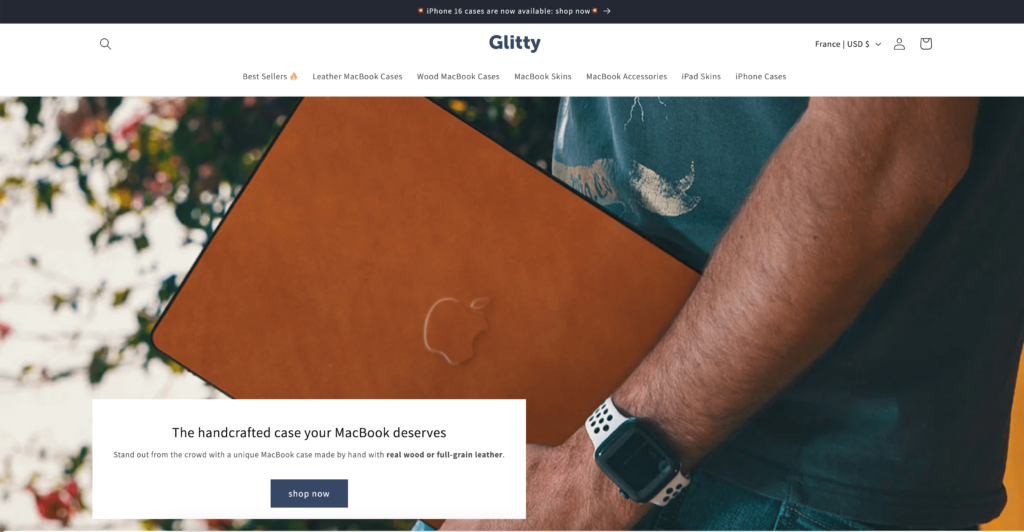Open the search magnifier icon
Viewport: 1024px width, 532px height.
coord(105,44)
